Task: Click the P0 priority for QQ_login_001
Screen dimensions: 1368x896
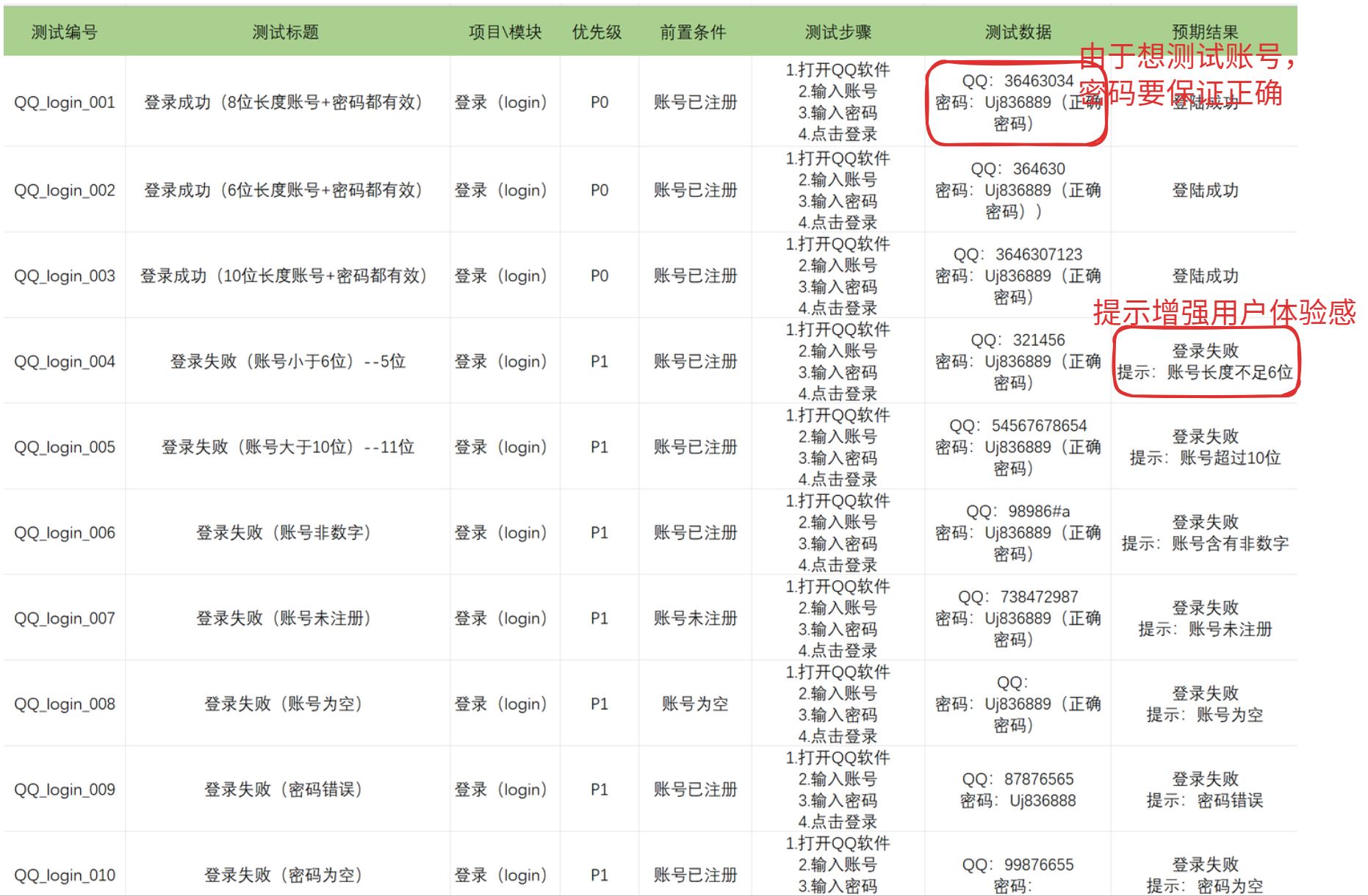Action: pyautogui.click(x=600, y=102)
